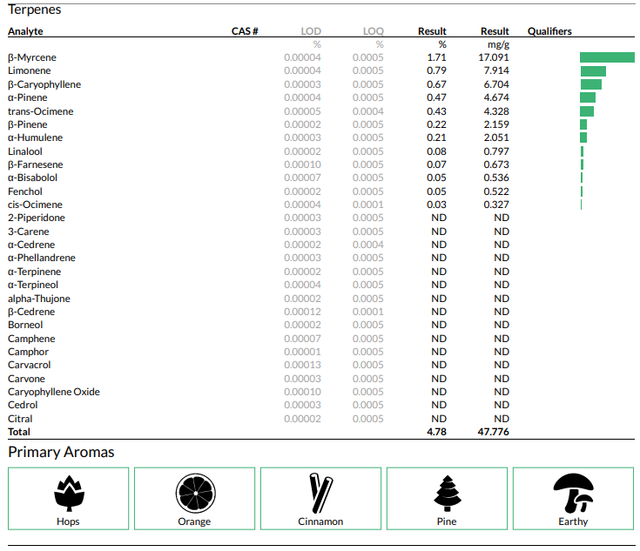The width and height of the screenshot is (640, 551).
Task: Click the Earthy mushroom icon
Action: [x=573, y=493]
